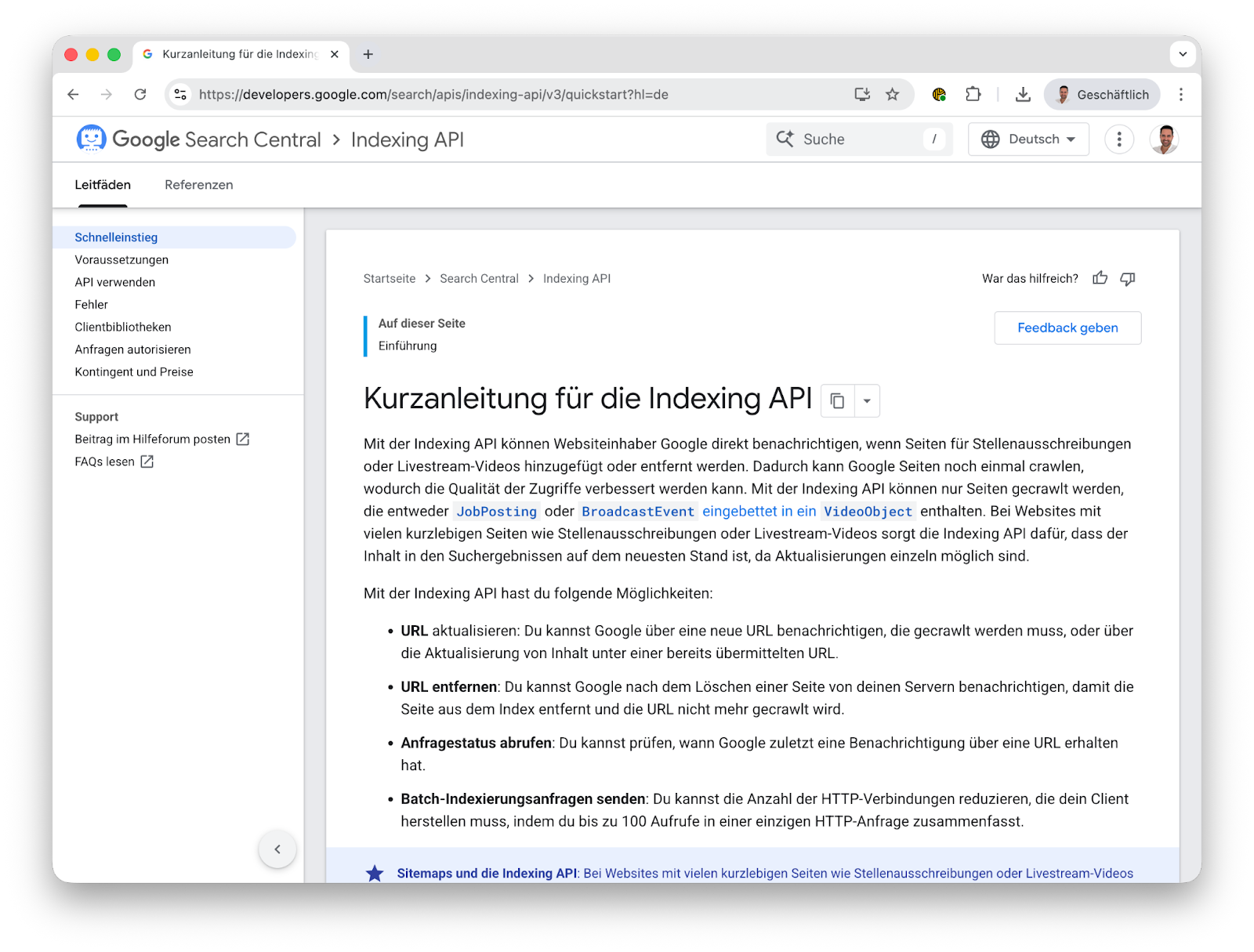
Task: Go to Indexing API breadcrumb
Action: point(577,279)
